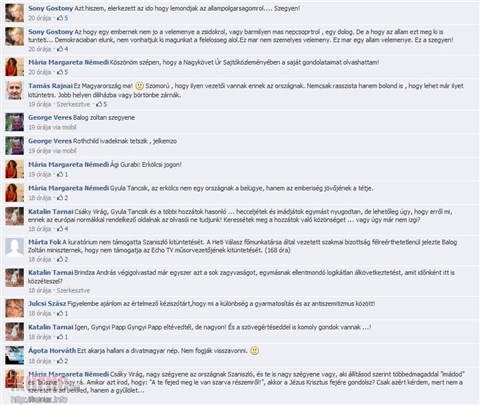Click the like icon under the 'Erkölcsi jogon' comment
Viewport: 480px width, 405px height.
62,174
